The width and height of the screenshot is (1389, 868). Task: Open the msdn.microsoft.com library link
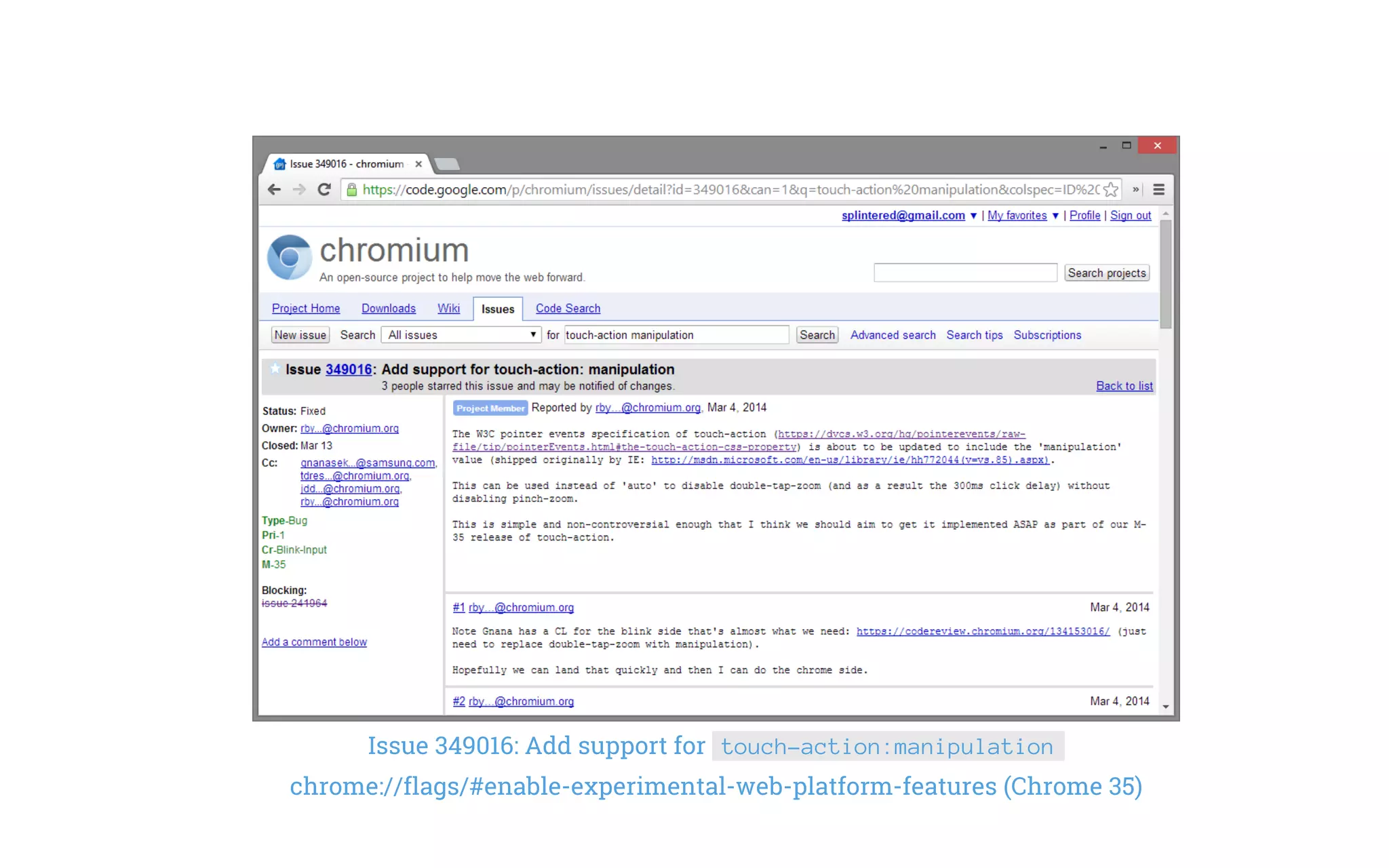point(850,460)
